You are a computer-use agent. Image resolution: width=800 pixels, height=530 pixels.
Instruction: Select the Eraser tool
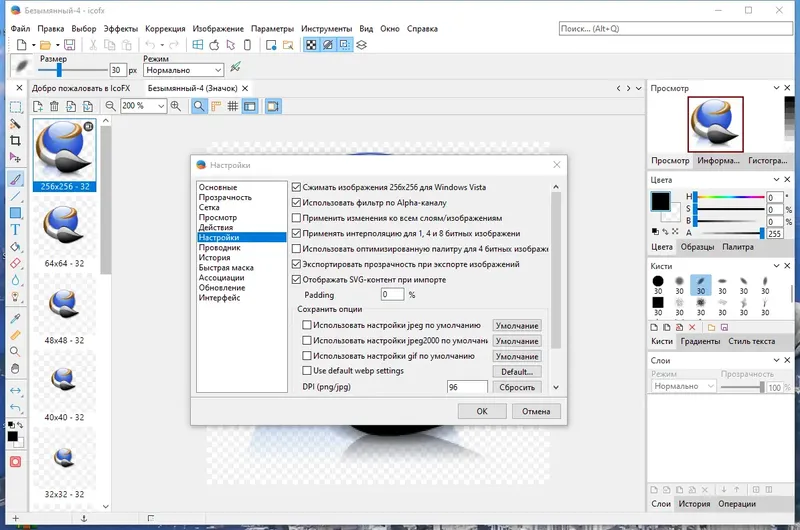15,263
